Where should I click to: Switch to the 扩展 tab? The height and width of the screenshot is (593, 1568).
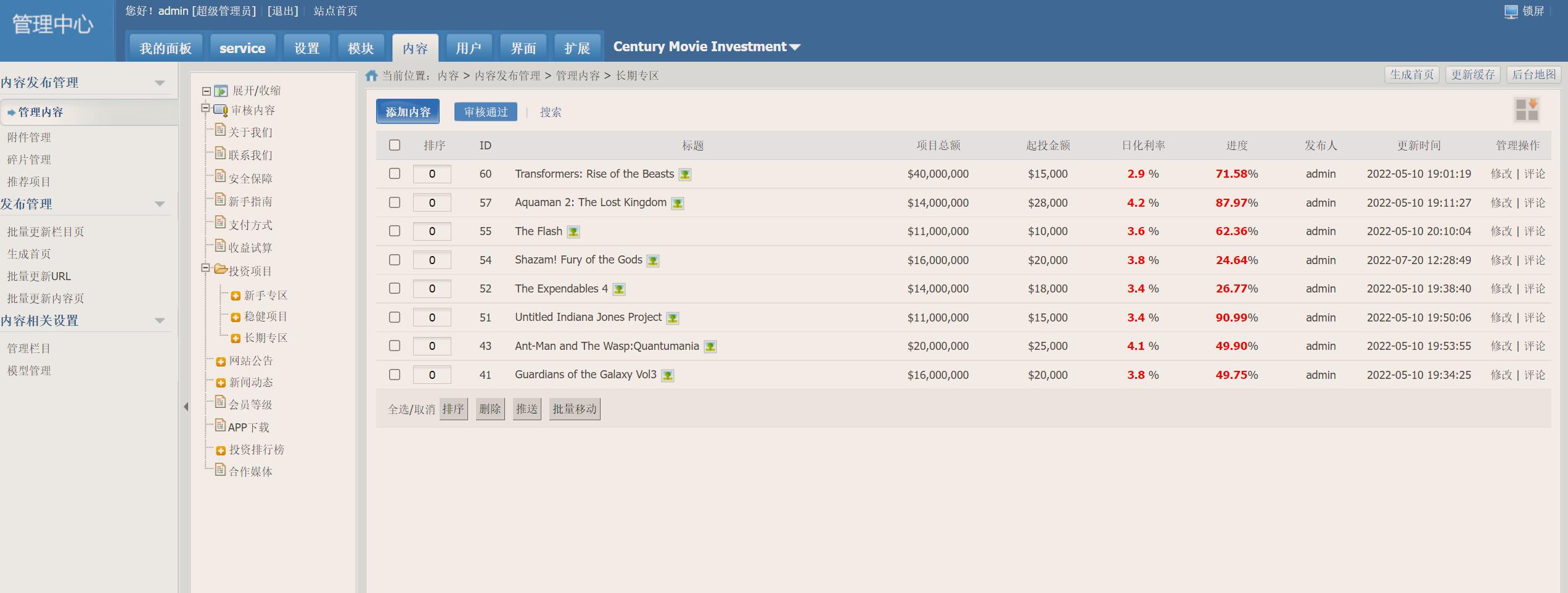[577, 48]
